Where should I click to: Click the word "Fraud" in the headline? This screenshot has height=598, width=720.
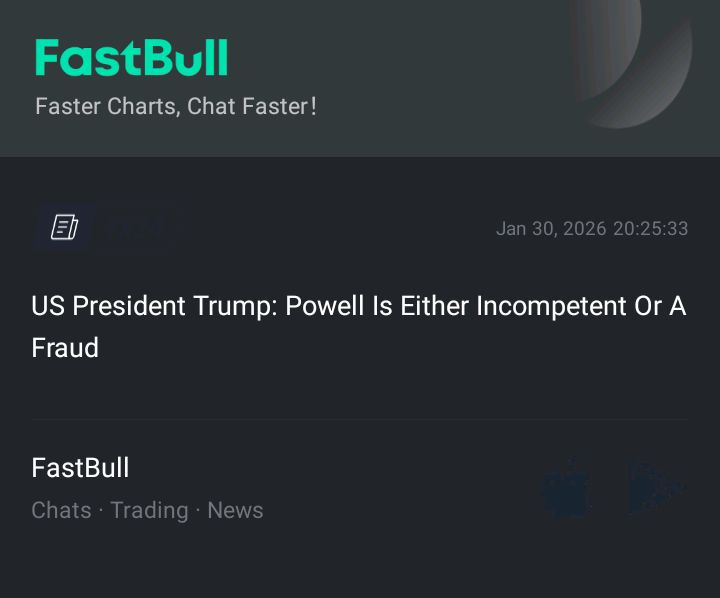point(65,348)
